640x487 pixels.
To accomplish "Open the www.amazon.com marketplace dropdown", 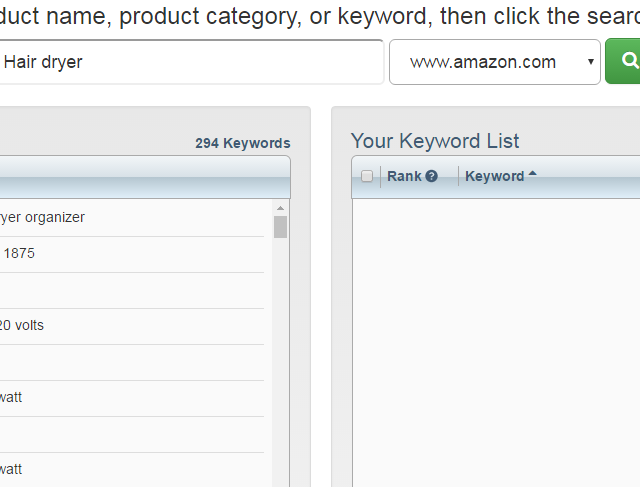I will 494,62.
